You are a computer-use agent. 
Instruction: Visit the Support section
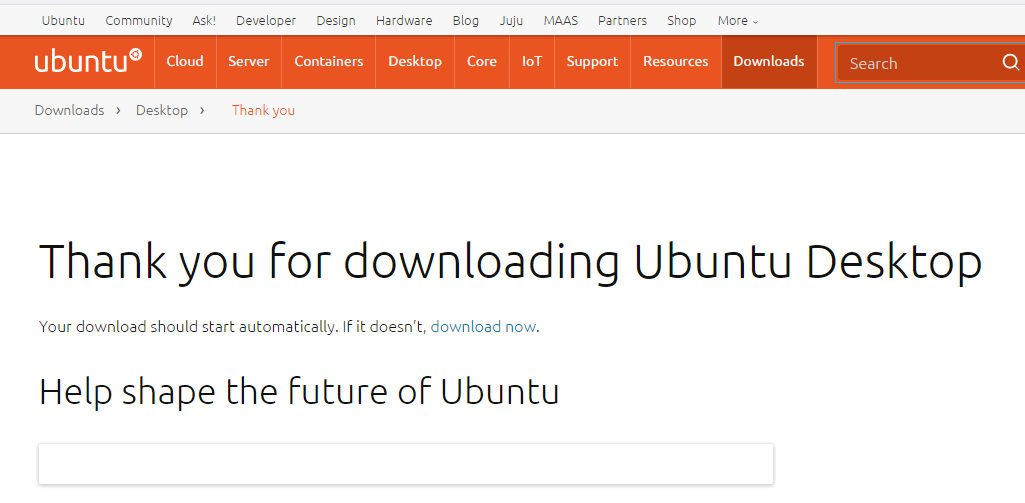coord(592,62)
